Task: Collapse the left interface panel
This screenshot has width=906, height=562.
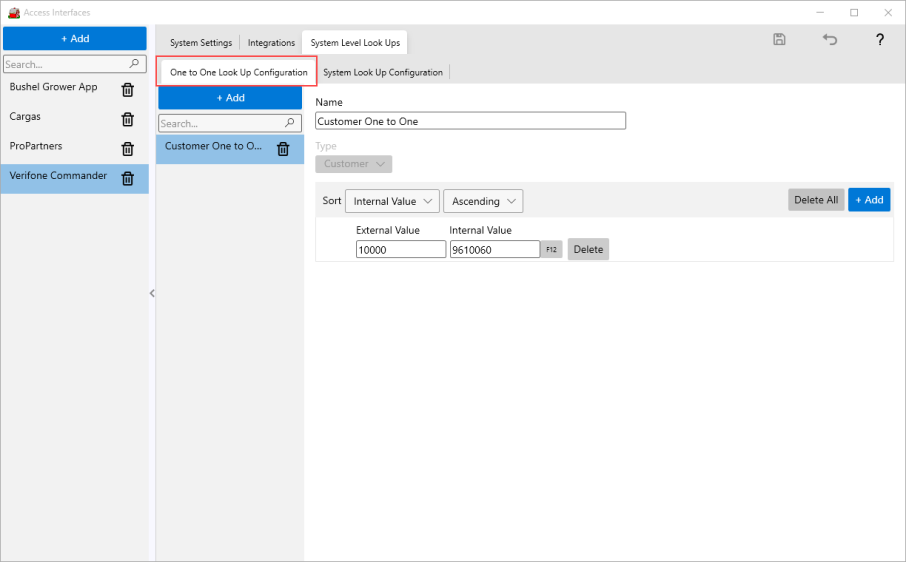Action: [x=152, y=293]
